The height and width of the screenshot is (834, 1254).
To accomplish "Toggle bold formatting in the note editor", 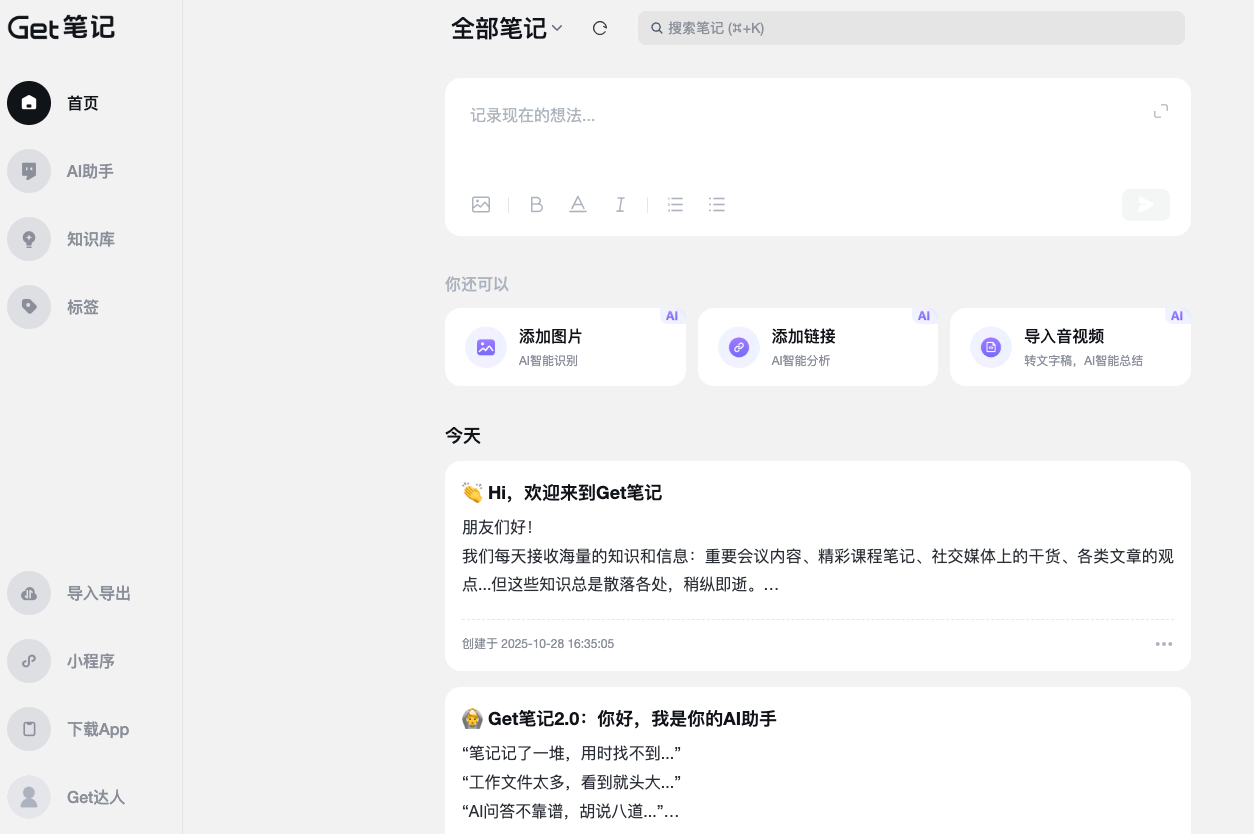I will (x=536, y=204).
